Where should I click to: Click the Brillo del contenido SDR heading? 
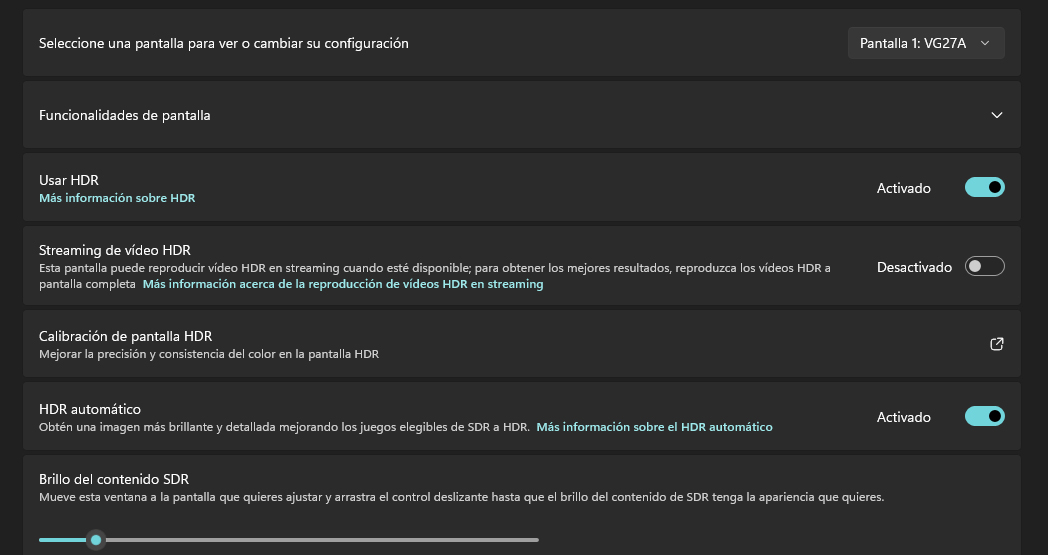114,479
